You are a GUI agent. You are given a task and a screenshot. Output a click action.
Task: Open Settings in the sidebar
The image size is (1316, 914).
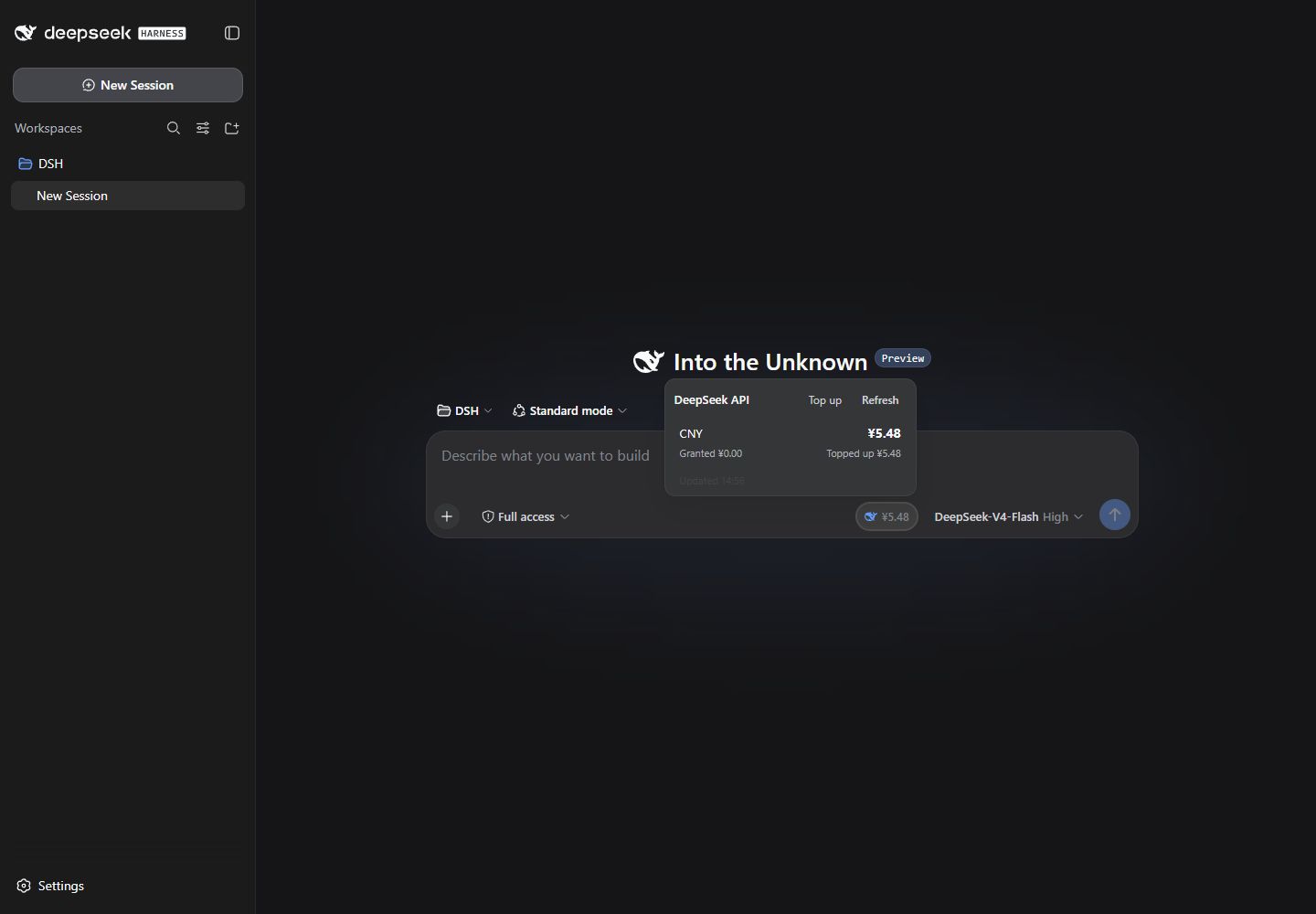50,886
